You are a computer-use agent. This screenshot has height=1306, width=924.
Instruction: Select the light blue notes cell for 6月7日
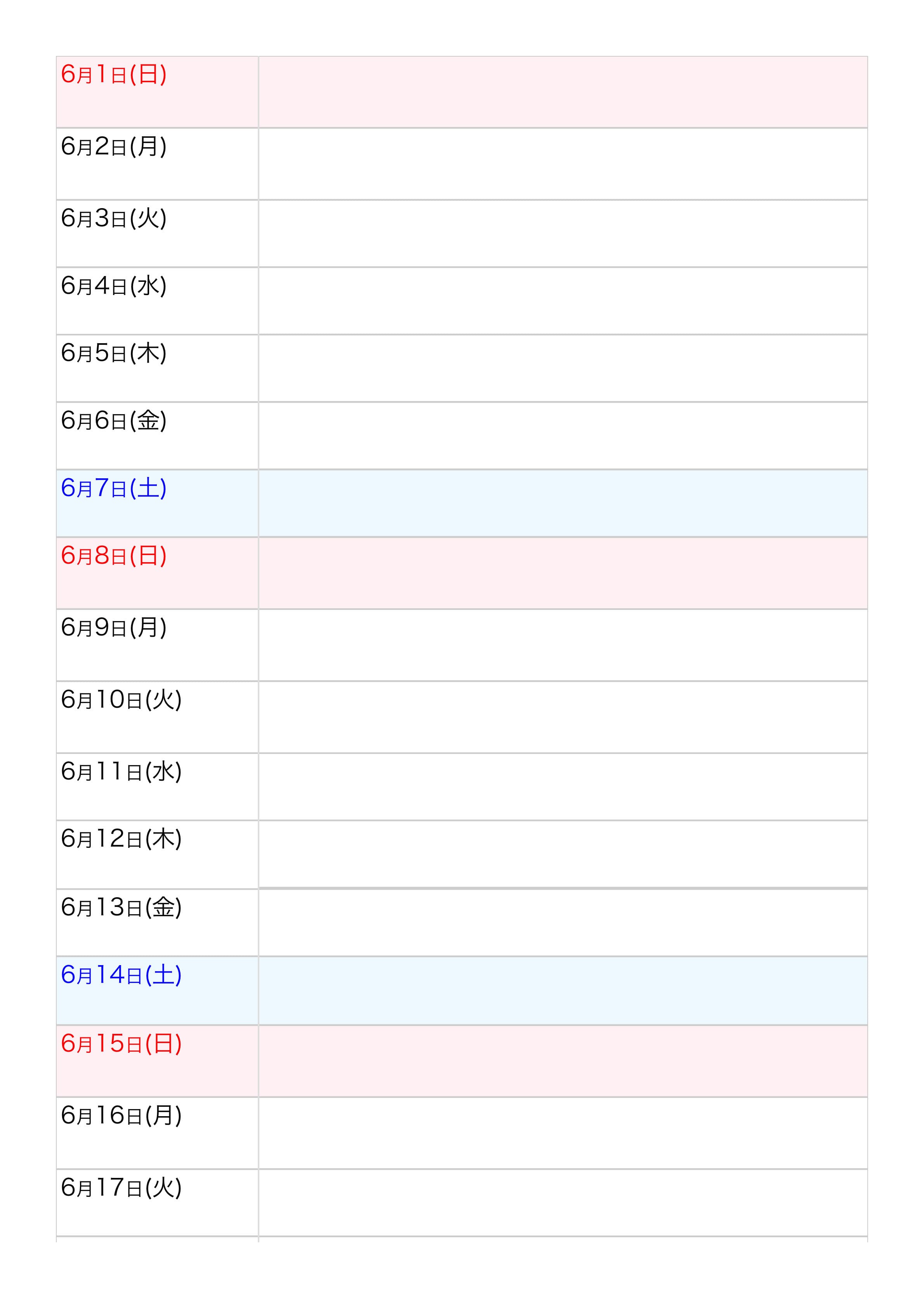tap(563, 503)
